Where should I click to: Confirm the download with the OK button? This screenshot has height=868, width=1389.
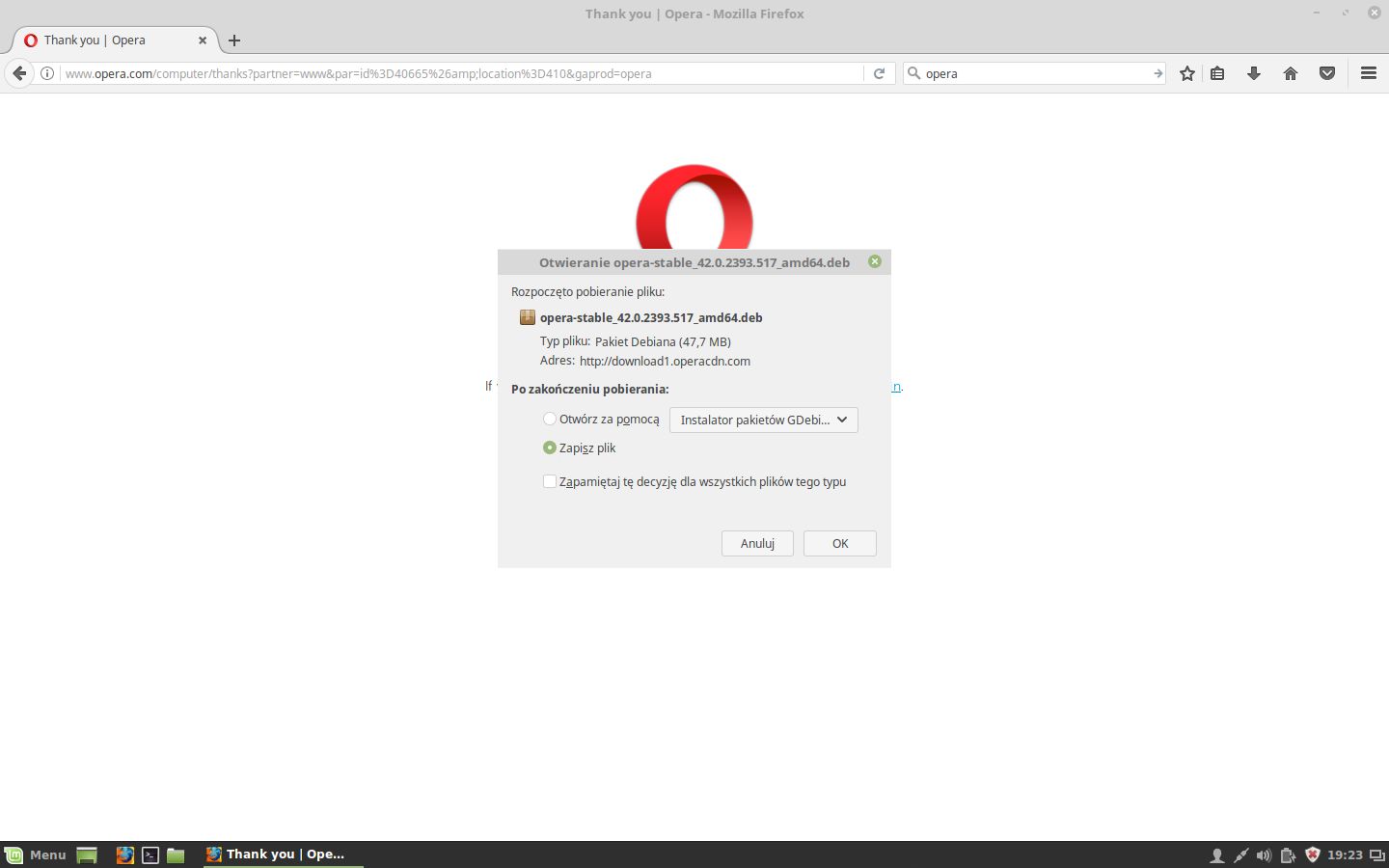pos(840,543)
